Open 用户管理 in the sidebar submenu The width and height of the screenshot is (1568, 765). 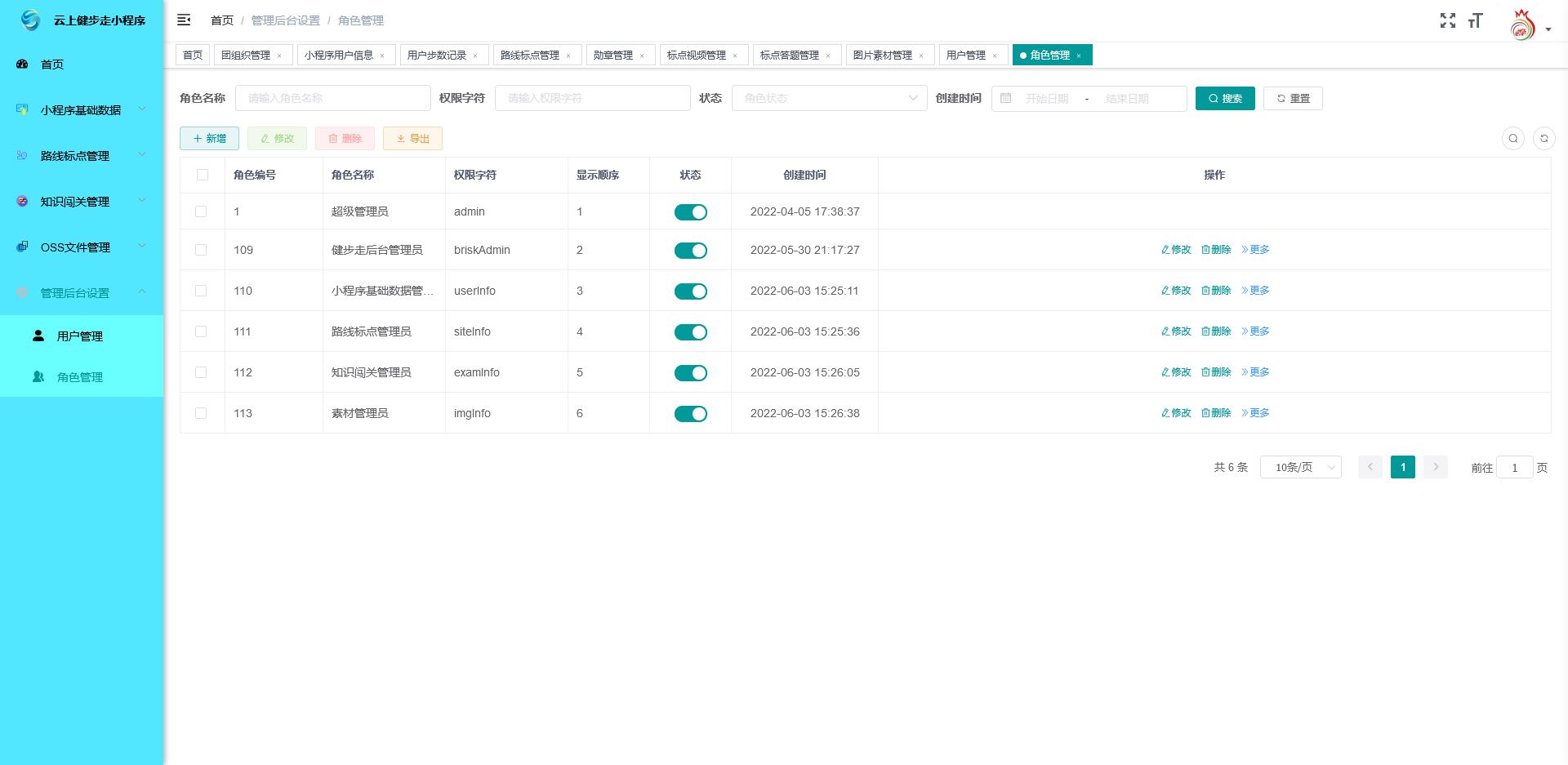80,336
